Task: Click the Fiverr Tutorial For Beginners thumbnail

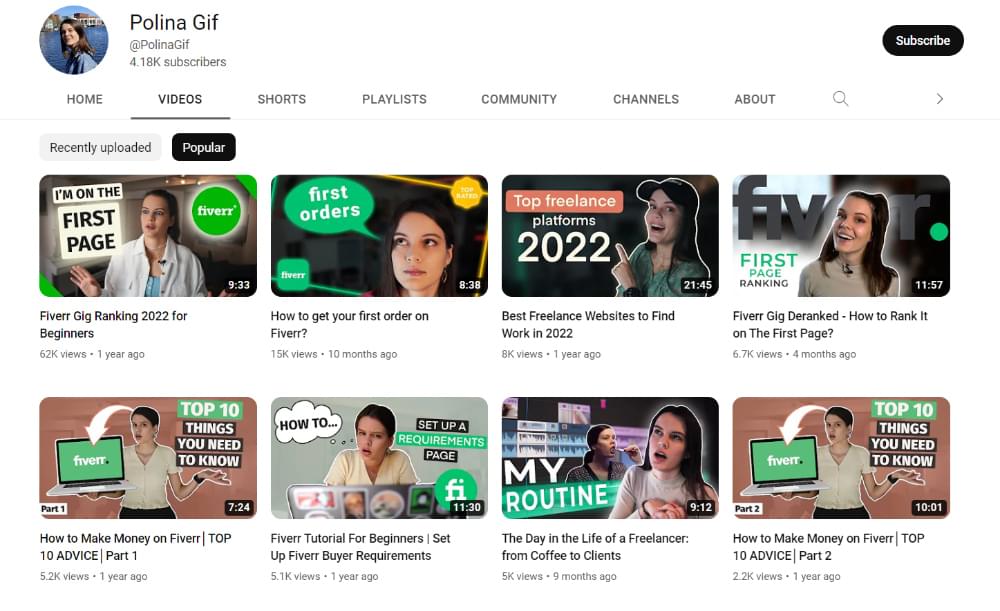Action: pos(379,458)
